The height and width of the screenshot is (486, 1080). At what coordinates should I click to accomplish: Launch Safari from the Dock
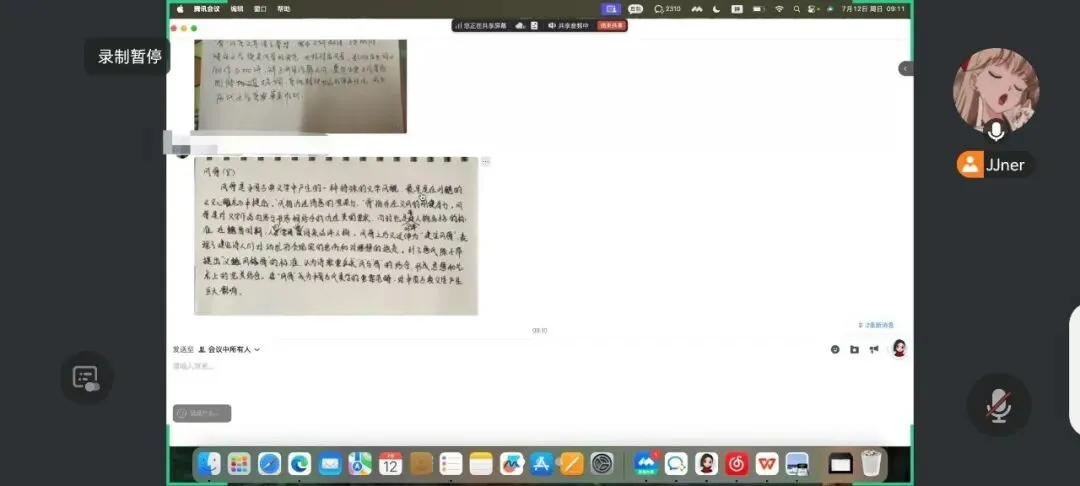[269, 464]
